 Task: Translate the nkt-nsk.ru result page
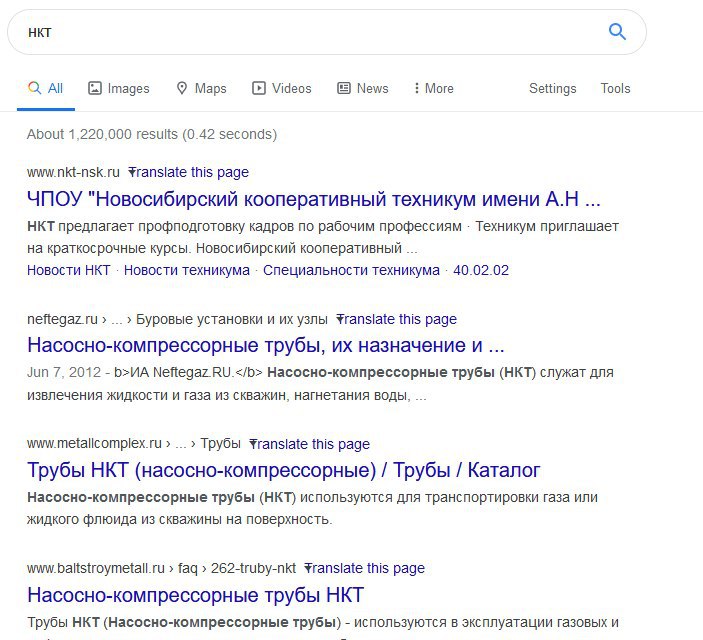click(191, 172)
